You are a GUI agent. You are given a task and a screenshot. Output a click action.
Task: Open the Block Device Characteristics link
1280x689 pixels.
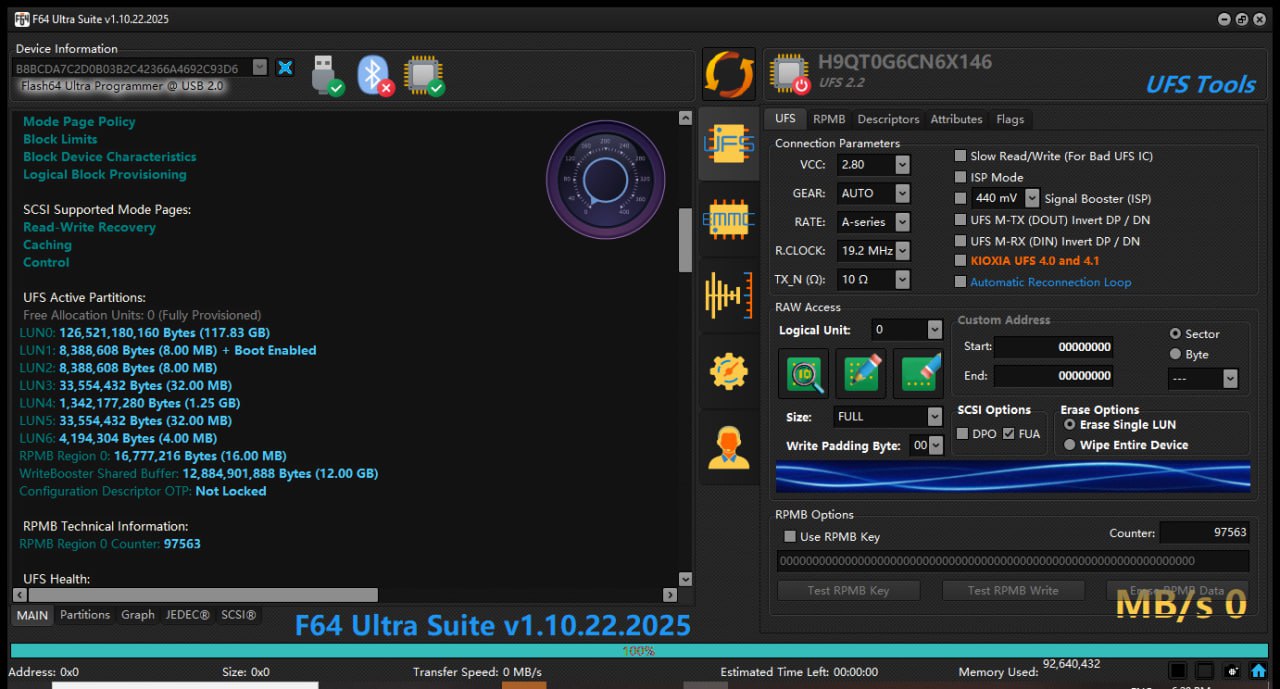pos(110,157)
